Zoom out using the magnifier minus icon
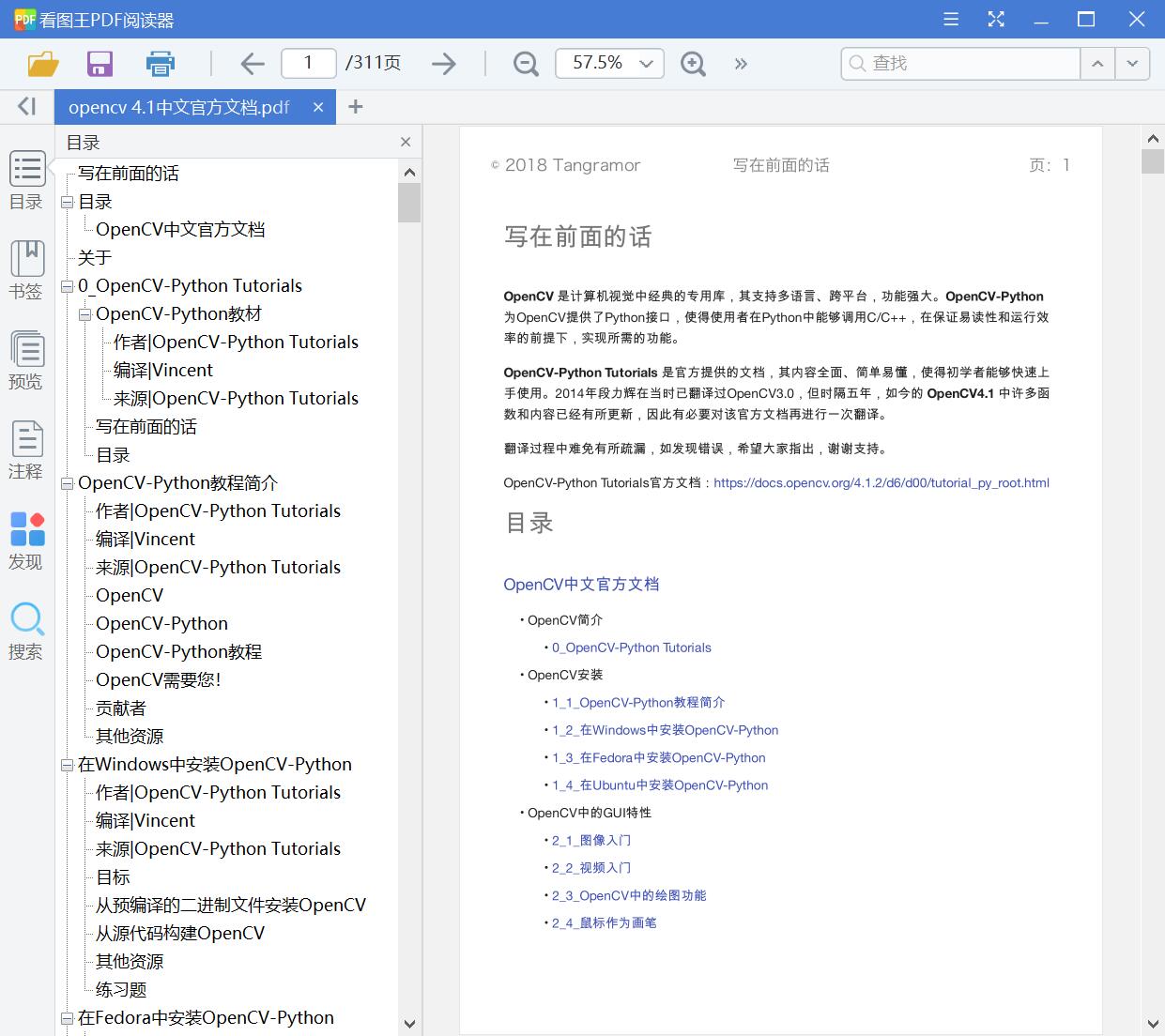The width and height of the screenshot is (1165, 1036). coord(525,63)
